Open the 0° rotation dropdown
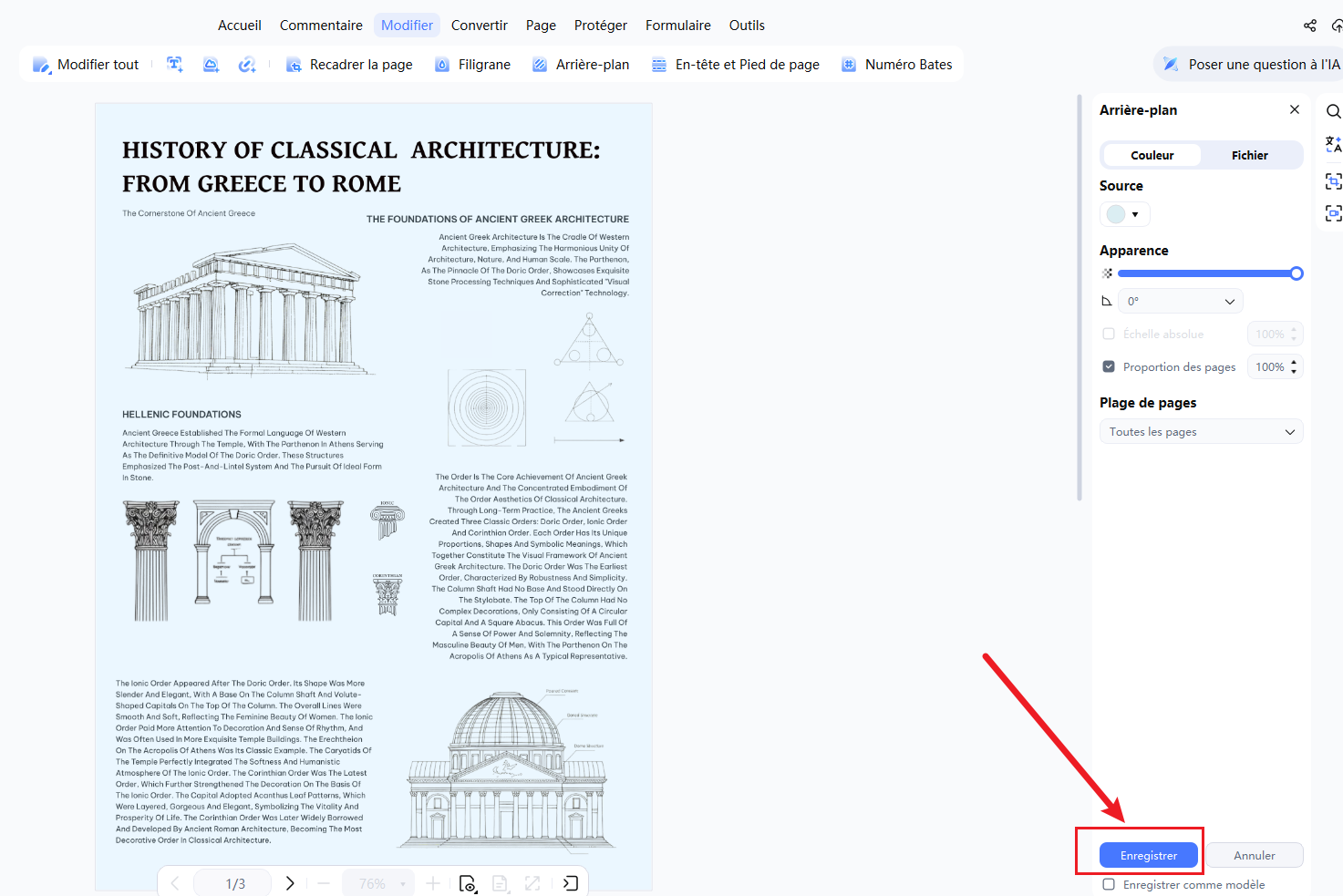1343x896 pixels. click(x=1181, y=302)
